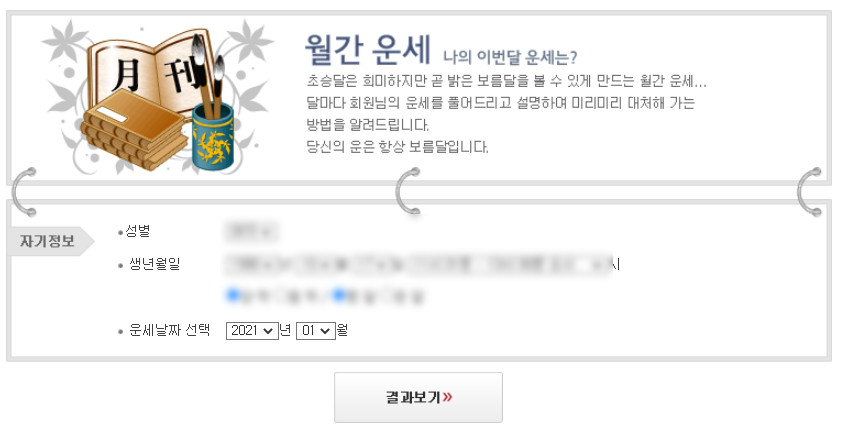Open the 2021 fortune year dropdown
The image size is (841, 435).
(252, 331)
